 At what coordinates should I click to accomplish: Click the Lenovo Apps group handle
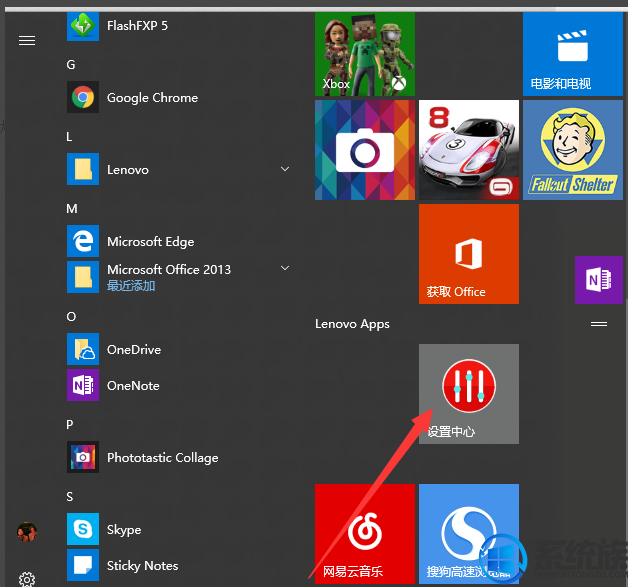click(x=599, y=324)
